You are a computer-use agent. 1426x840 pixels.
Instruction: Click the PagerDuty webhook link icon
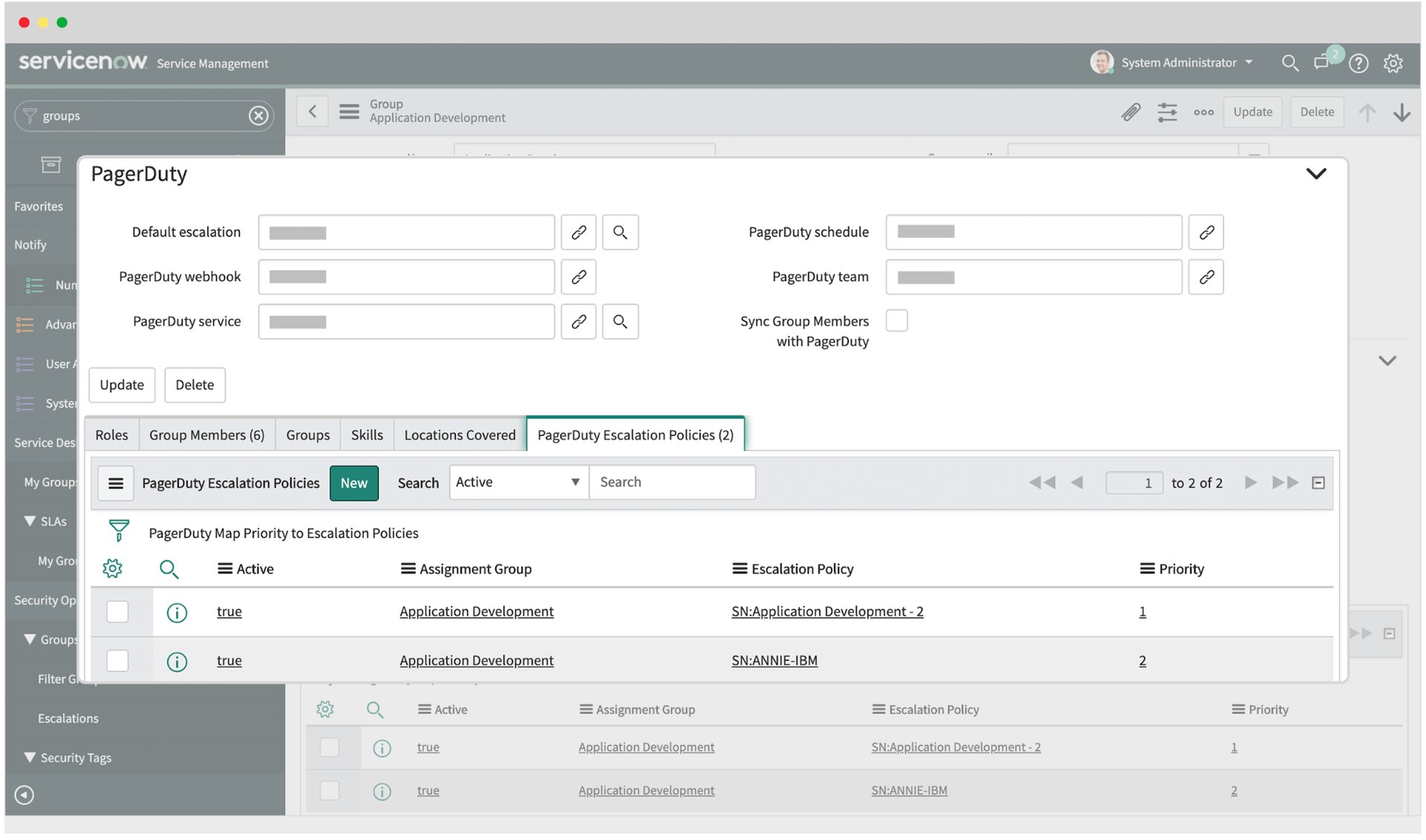click(579, 277)
